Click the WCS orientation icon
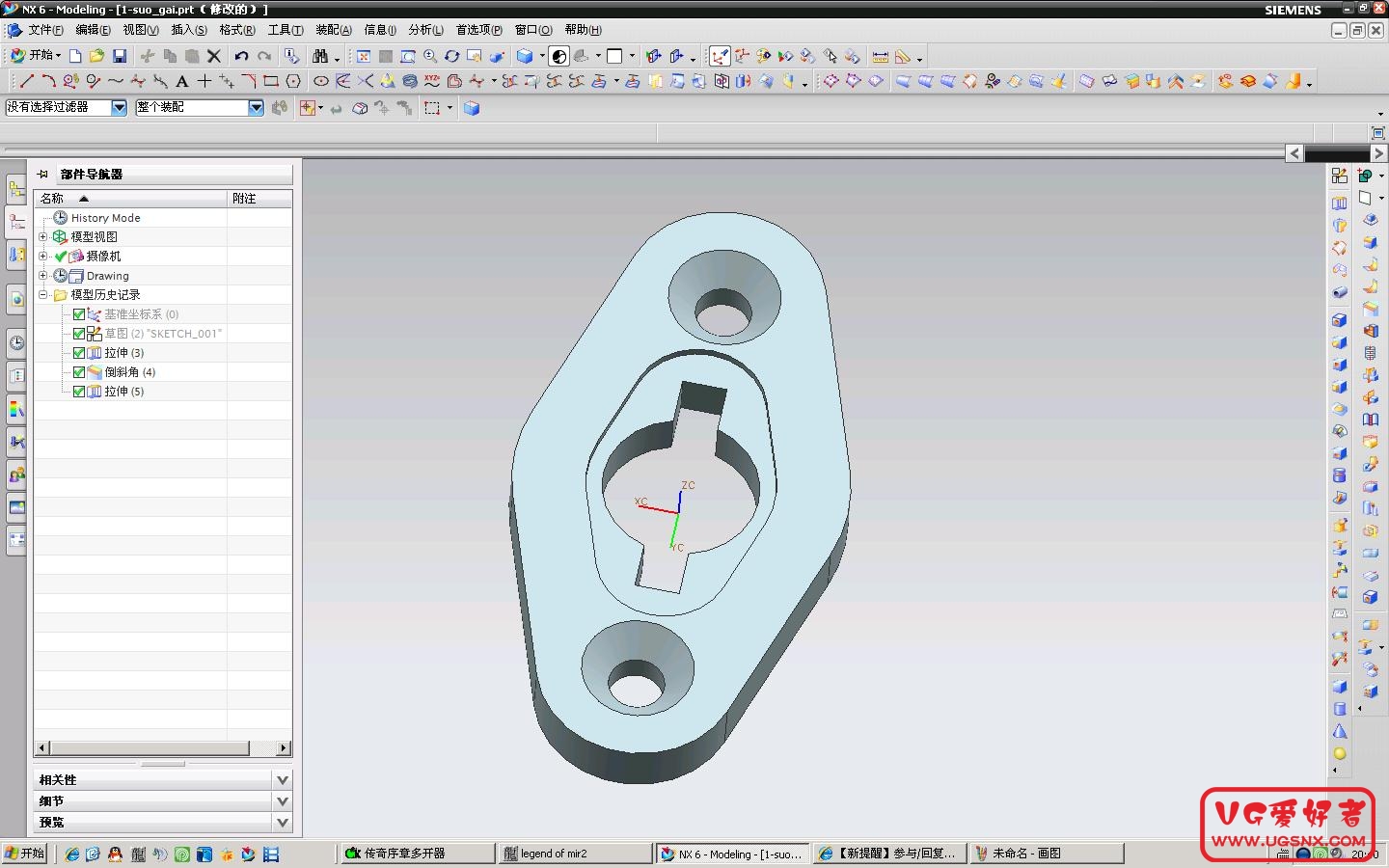Viewport: 1389px width, 868px height. (x=720, y=56)
